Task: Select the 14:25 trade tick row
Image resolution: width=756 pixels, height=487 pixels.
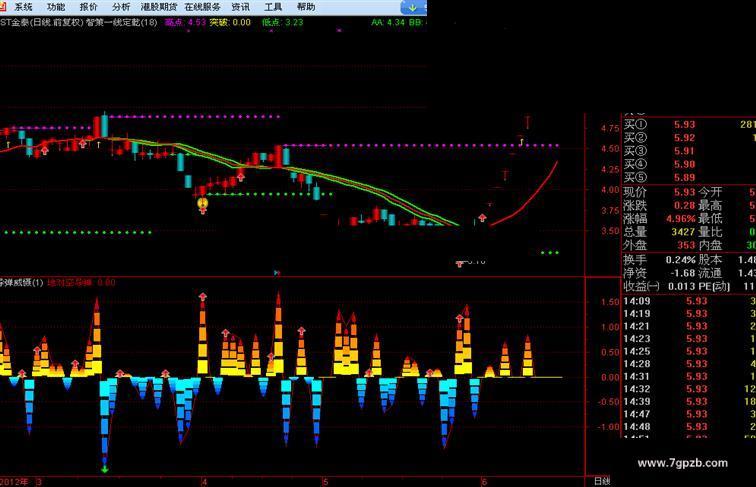Action: click(x=689, y=352)
